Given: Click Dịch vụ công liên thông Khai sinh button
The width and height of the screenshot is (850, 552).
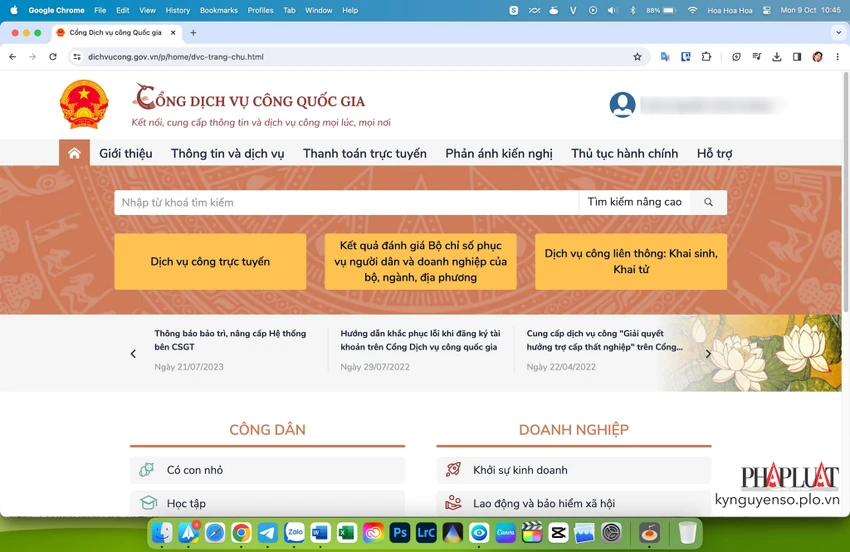Looking at the screenshot, I should 631,261.
